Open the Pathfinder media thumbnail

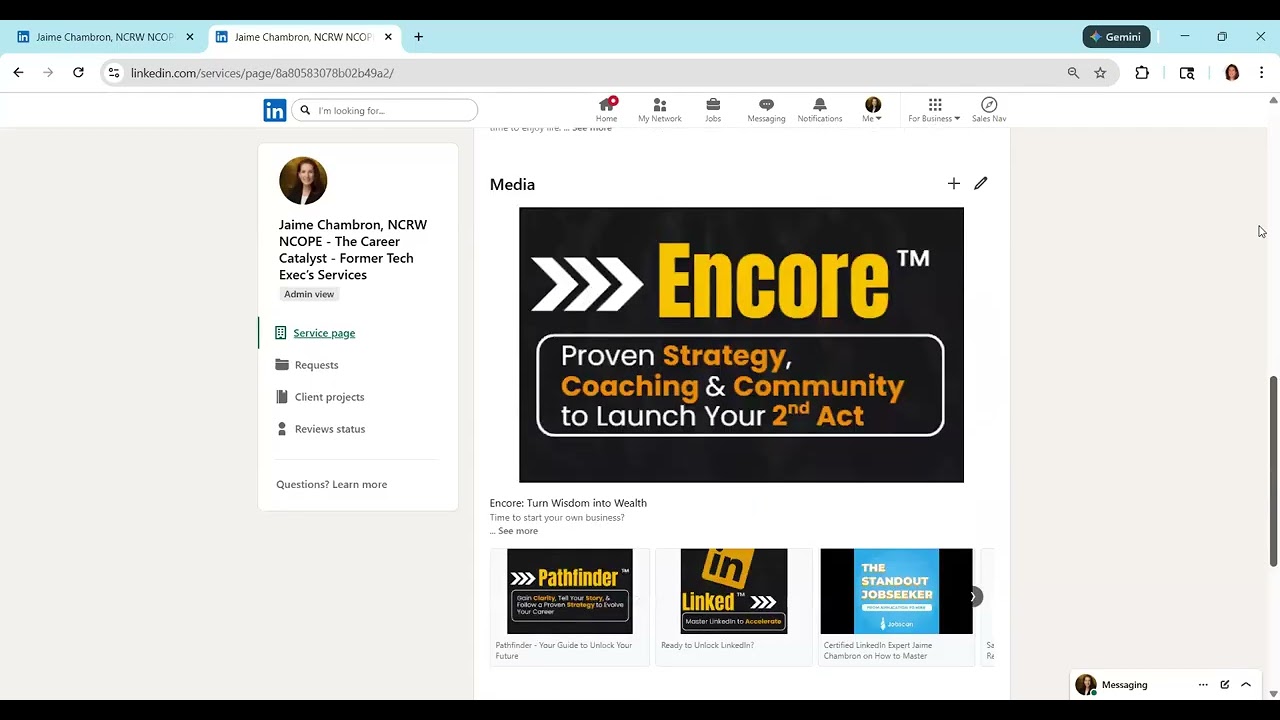(570, 591)
